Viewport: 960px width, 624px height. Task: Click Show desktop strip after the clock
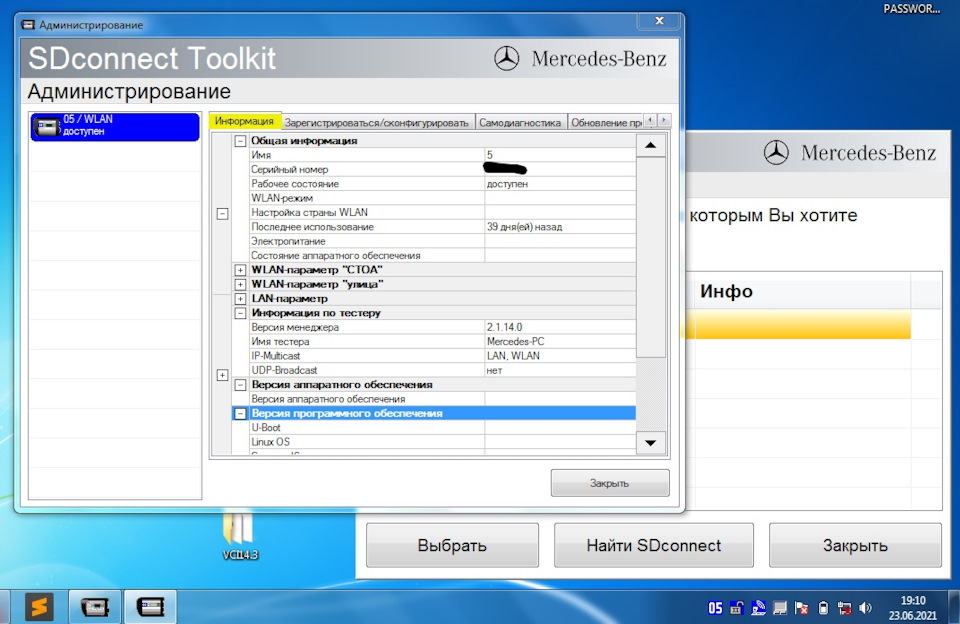tap(954, 607)
